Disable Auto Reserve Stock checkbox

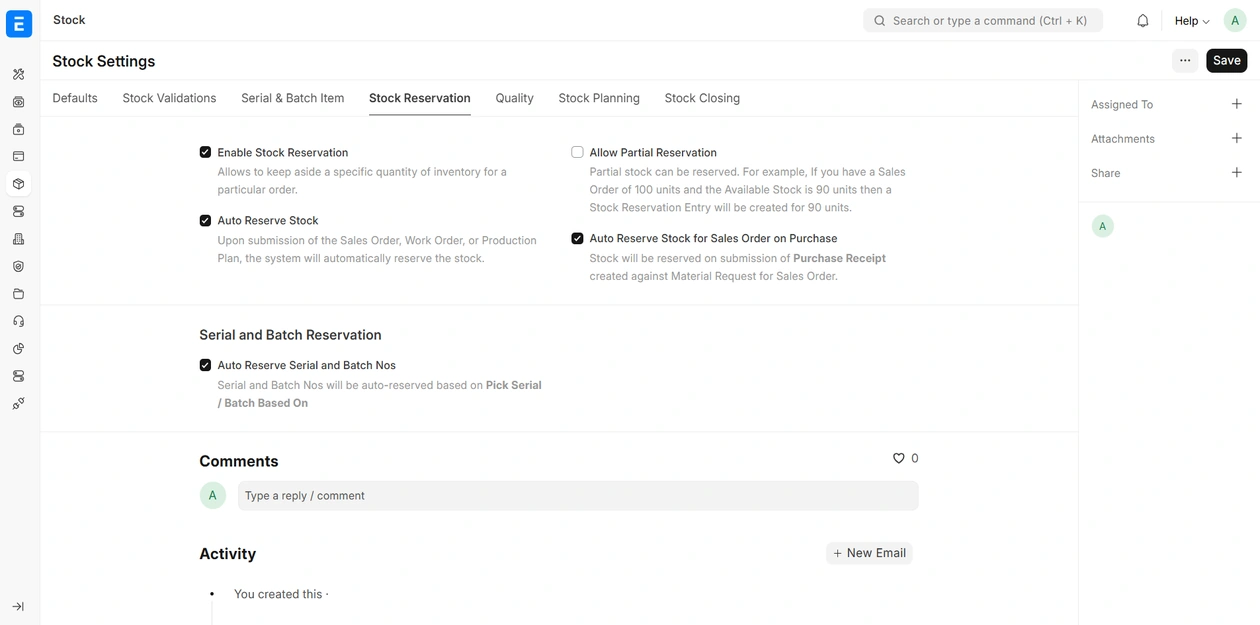(x=205, y=220)
